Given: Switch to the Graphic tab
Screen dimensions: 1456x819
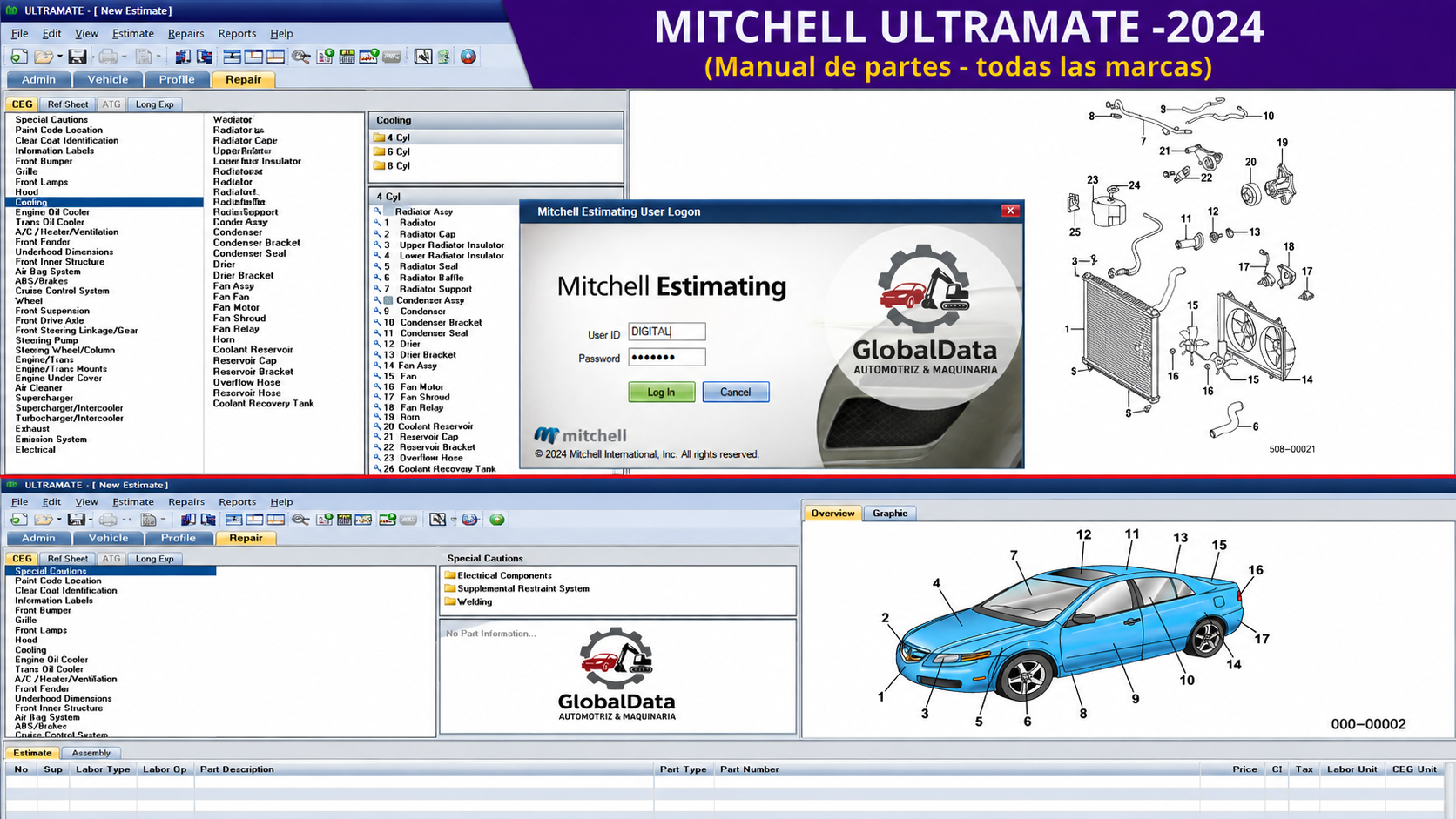Looking at the screenshot, I should click(x=890, y=514).
